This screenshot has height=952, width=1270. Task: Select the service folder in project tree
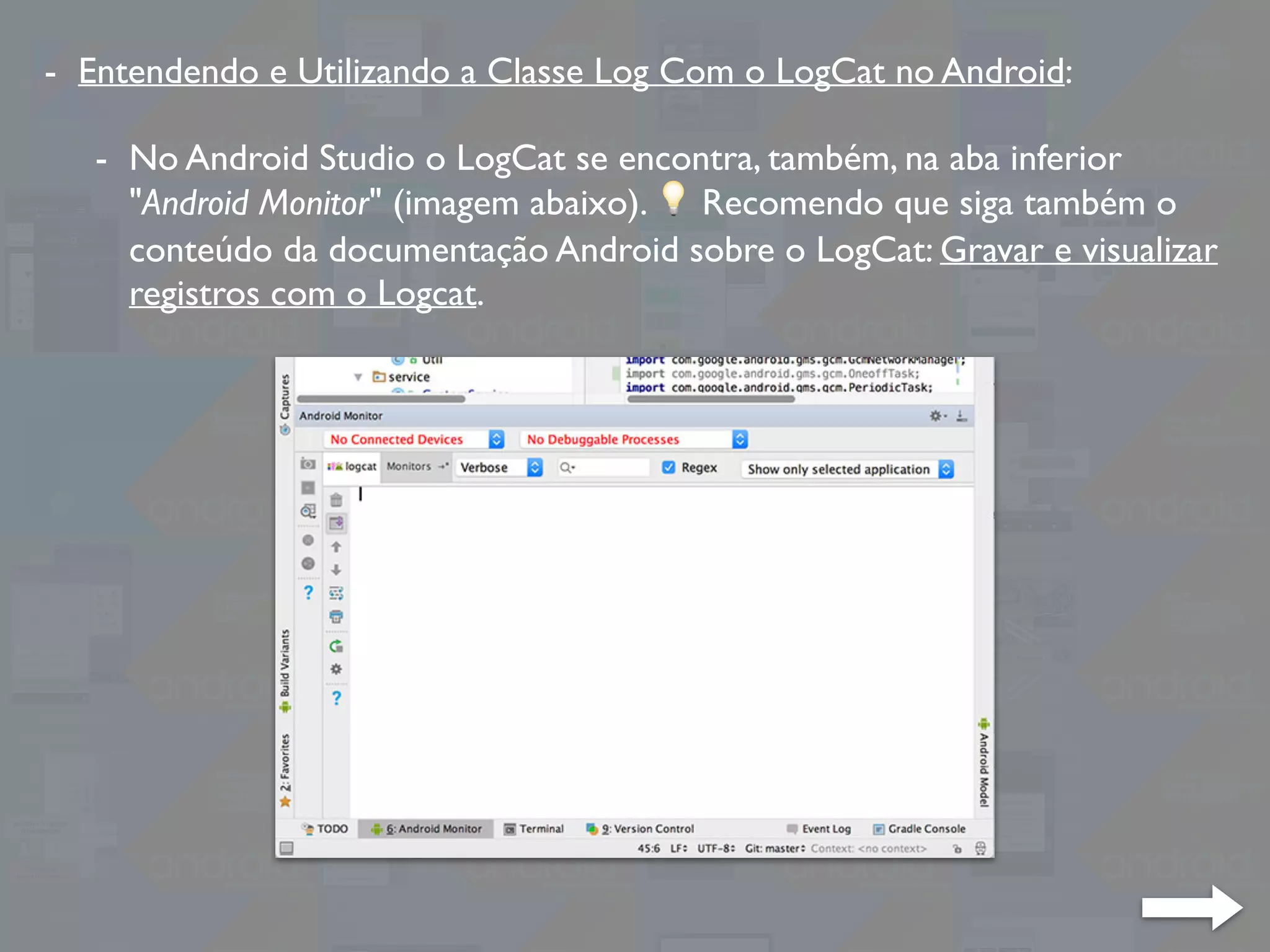401,377
